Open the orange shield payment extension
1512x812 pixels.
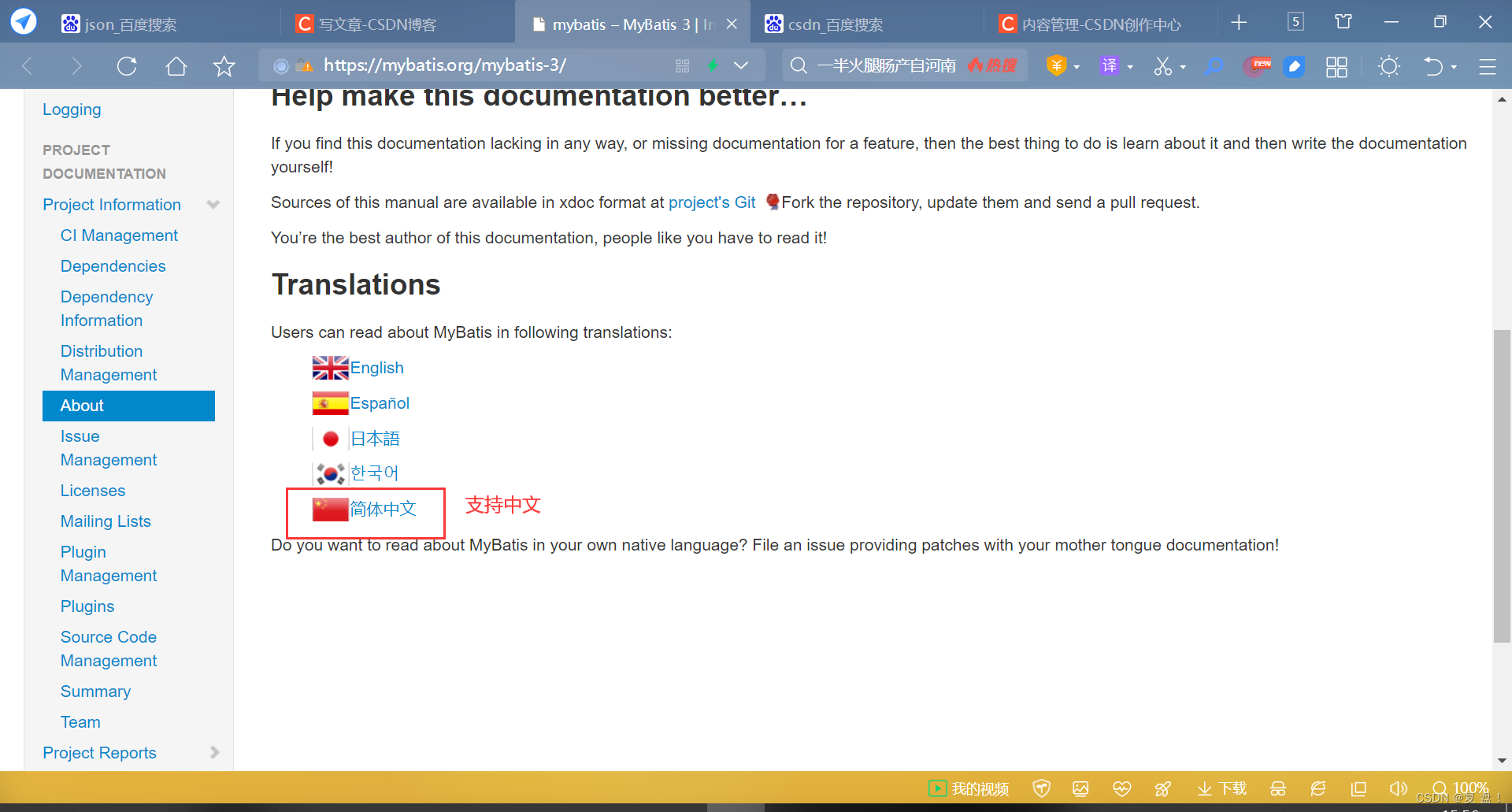[1056, 66]
